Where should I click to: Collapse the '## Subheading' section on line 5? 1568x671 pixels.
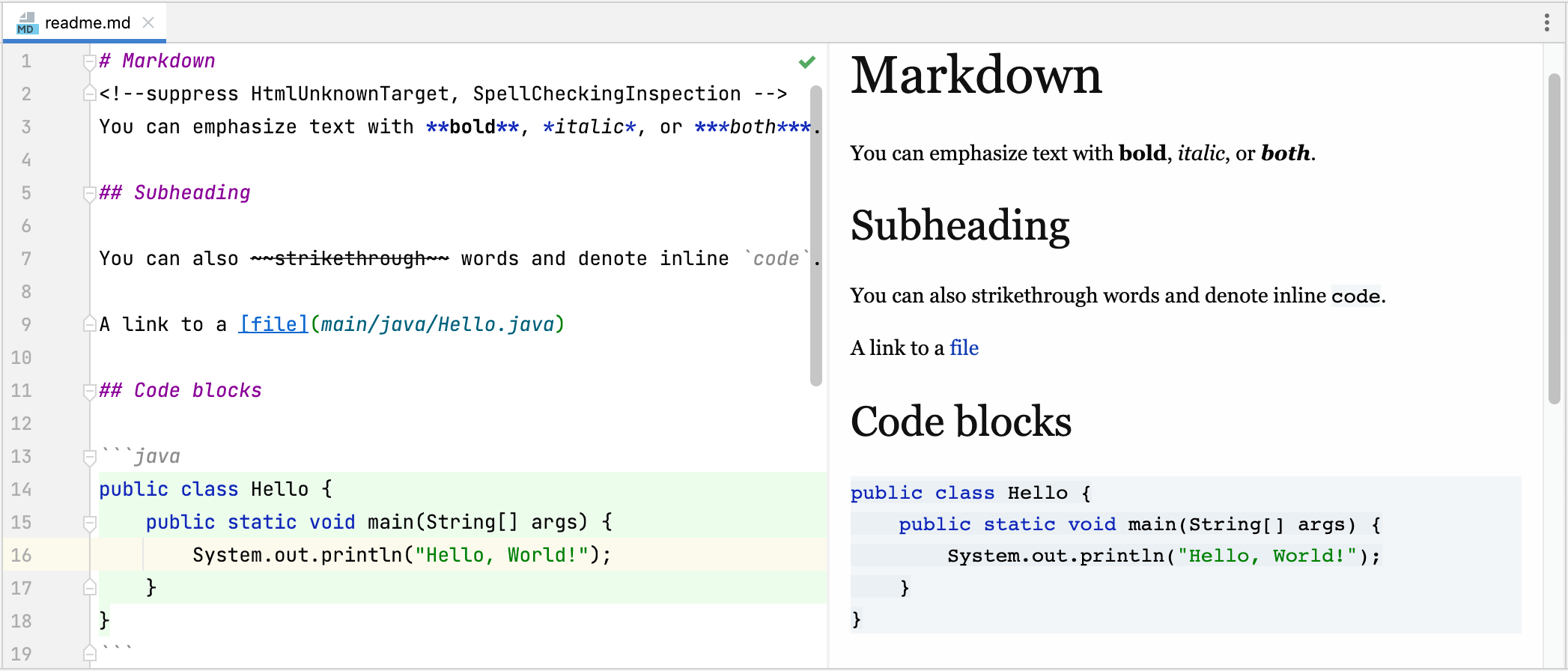(90, 193)
